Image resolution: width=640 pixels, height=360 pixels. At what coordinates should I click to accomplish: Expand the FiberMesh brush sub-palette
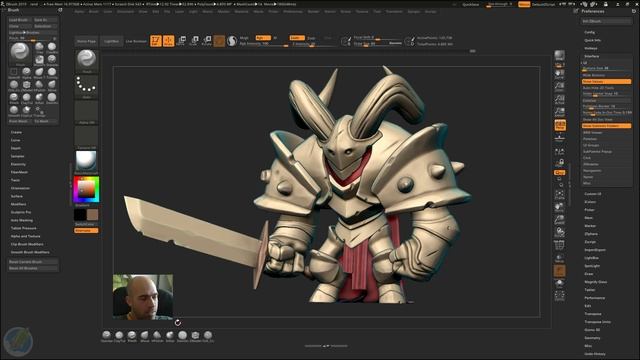(x=19, y=172)
